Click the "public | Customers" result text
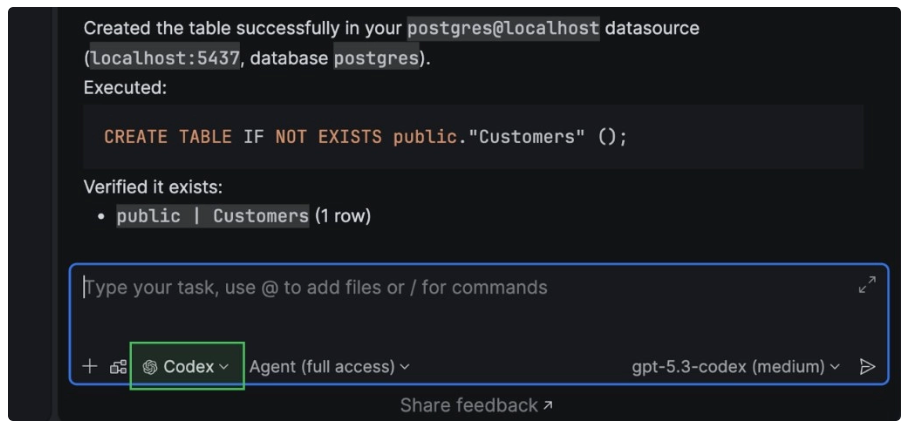The image size is (906, 426). [x=213, y=216]
